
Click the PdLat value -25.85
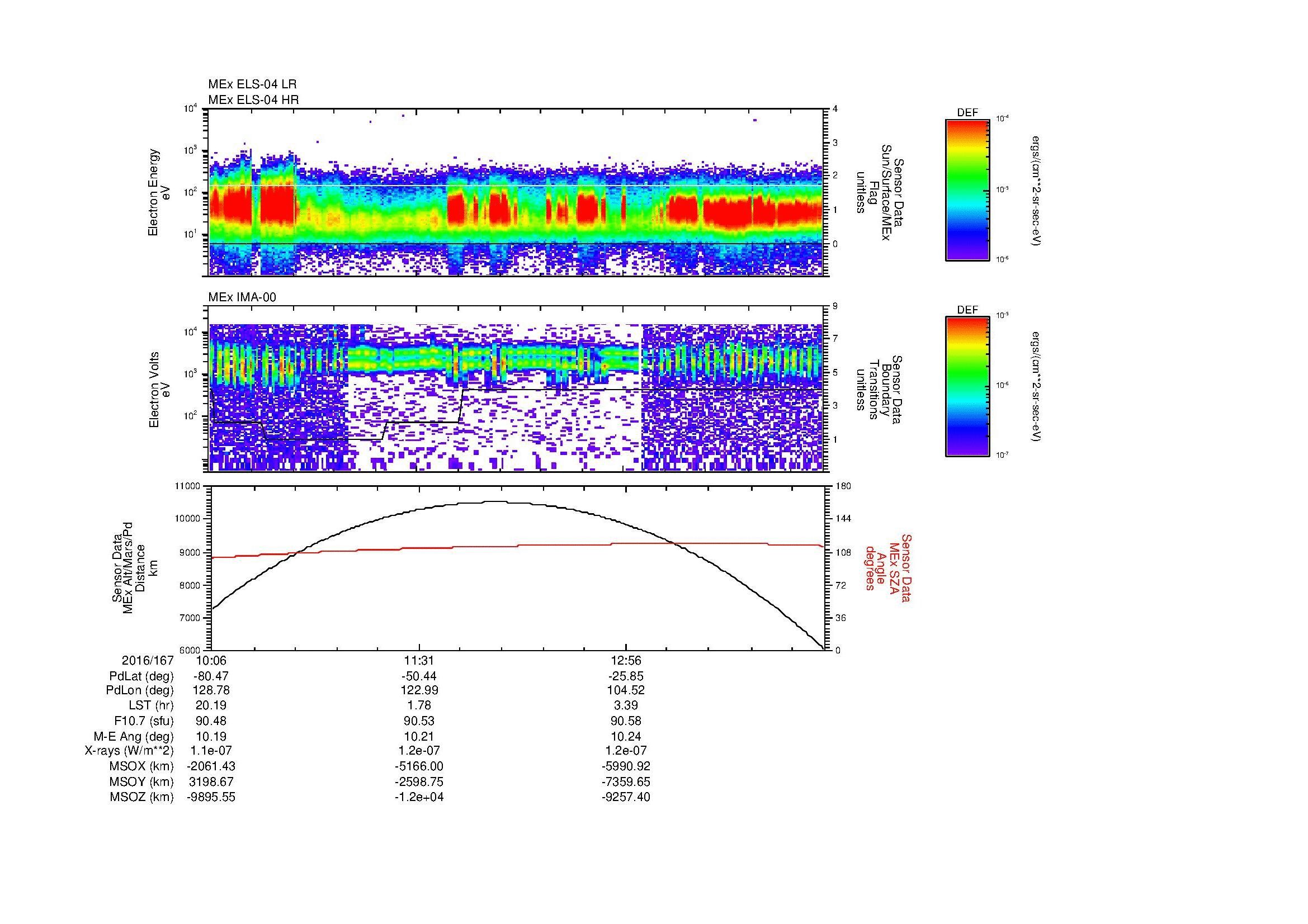[626, 676]
